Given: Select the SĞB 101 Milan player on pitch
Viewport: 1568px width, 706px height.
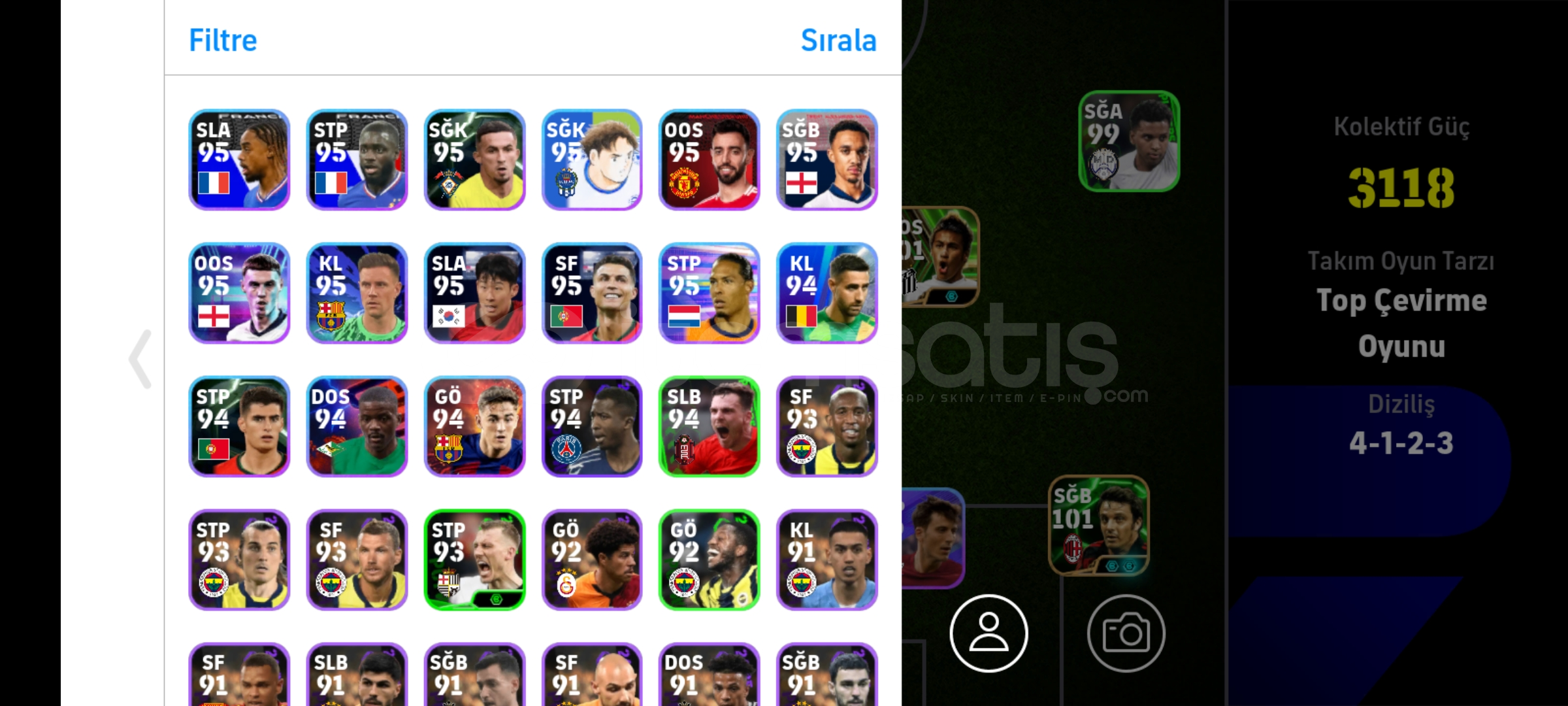Looking at the screenshot, I should click(x=1099, y=526).
